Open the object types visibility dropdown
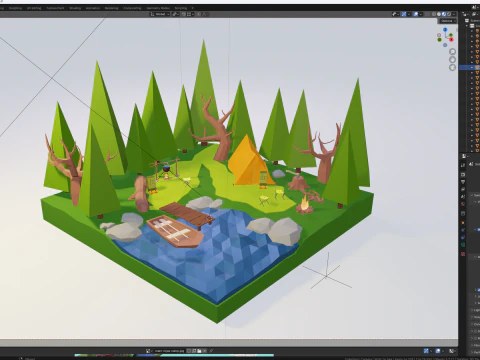 click(396, 14)
